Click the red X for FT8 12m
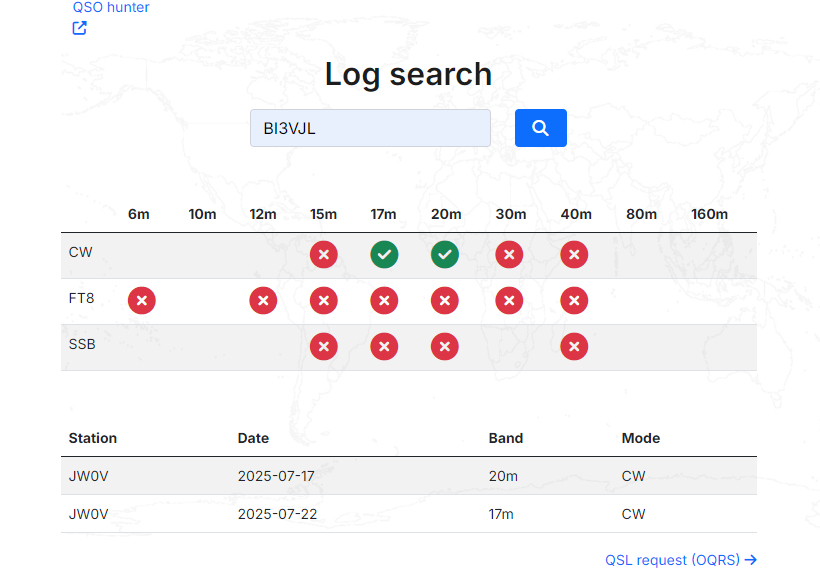820x575 pixels. coord(263,300)
